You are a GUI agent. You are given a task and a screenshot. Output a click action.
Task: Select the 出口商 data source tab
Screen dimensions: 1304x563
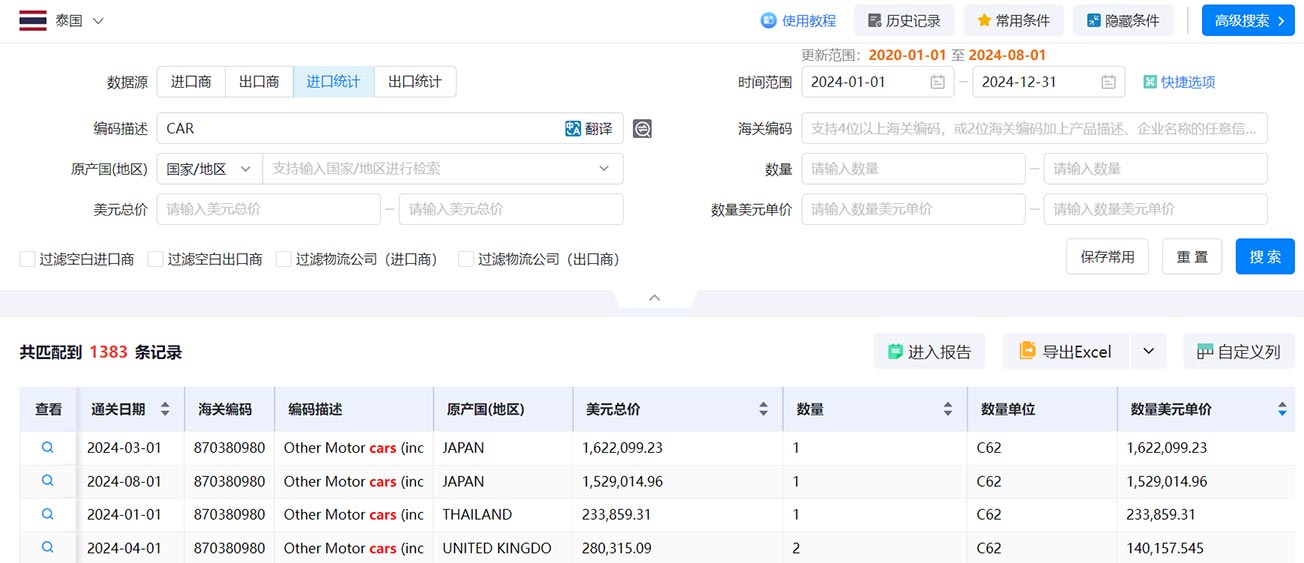tap(259, 82)
